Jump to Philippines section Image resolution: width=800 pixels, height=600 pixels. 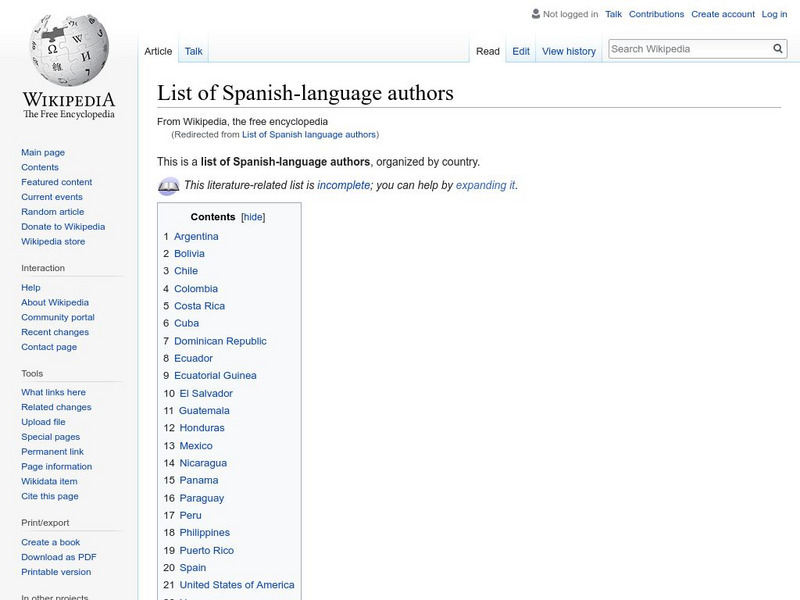click(205, 533)
